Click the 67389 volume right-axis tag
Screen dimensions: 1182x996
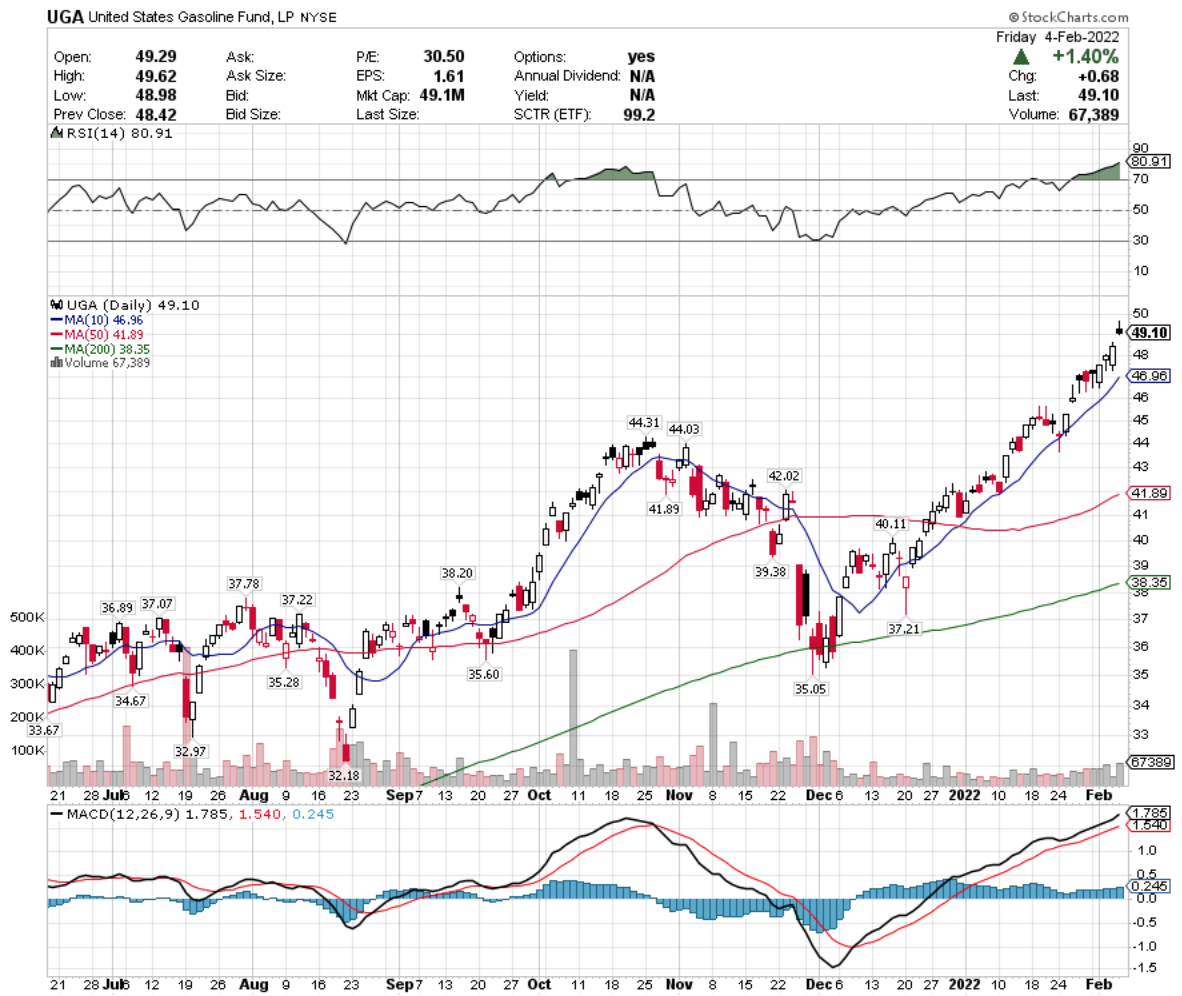pyautogui.click(x=1150, y=762)
